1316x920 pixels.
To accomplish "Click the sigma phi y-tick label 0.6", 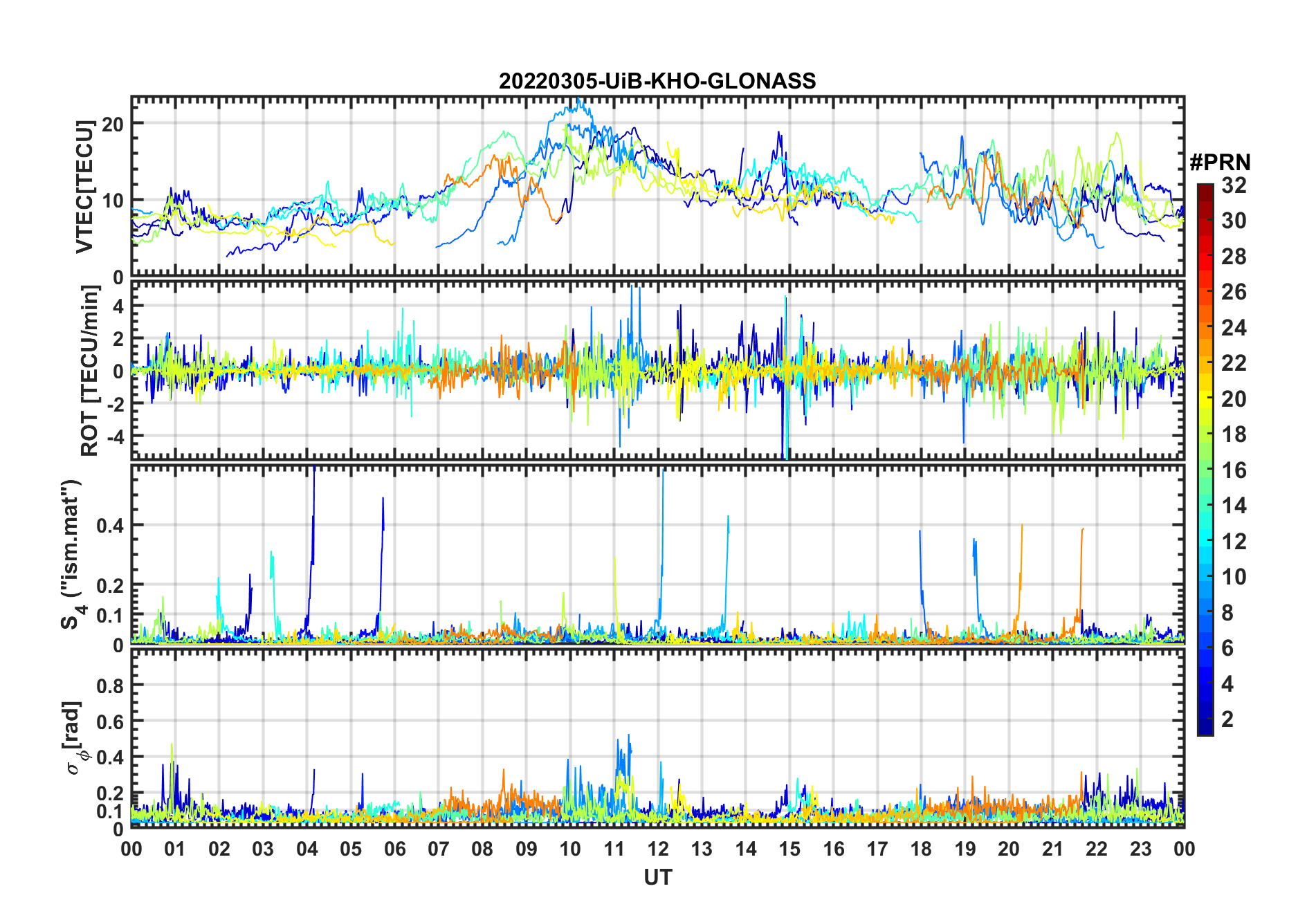I will point(111,722).
